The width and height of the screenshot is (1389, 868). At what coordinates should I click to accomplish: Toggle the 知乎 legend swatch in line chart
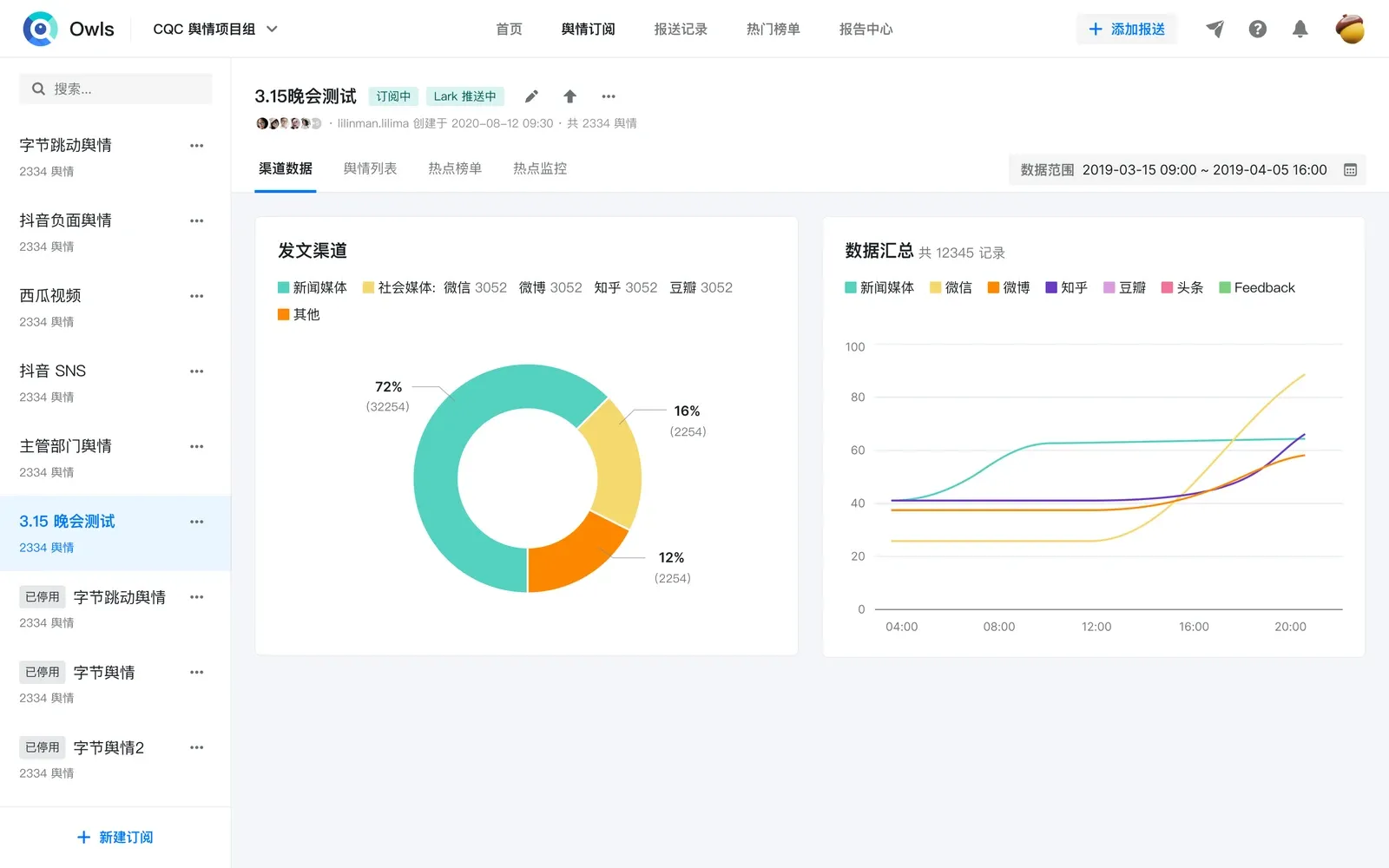[x=1051, y=287]
